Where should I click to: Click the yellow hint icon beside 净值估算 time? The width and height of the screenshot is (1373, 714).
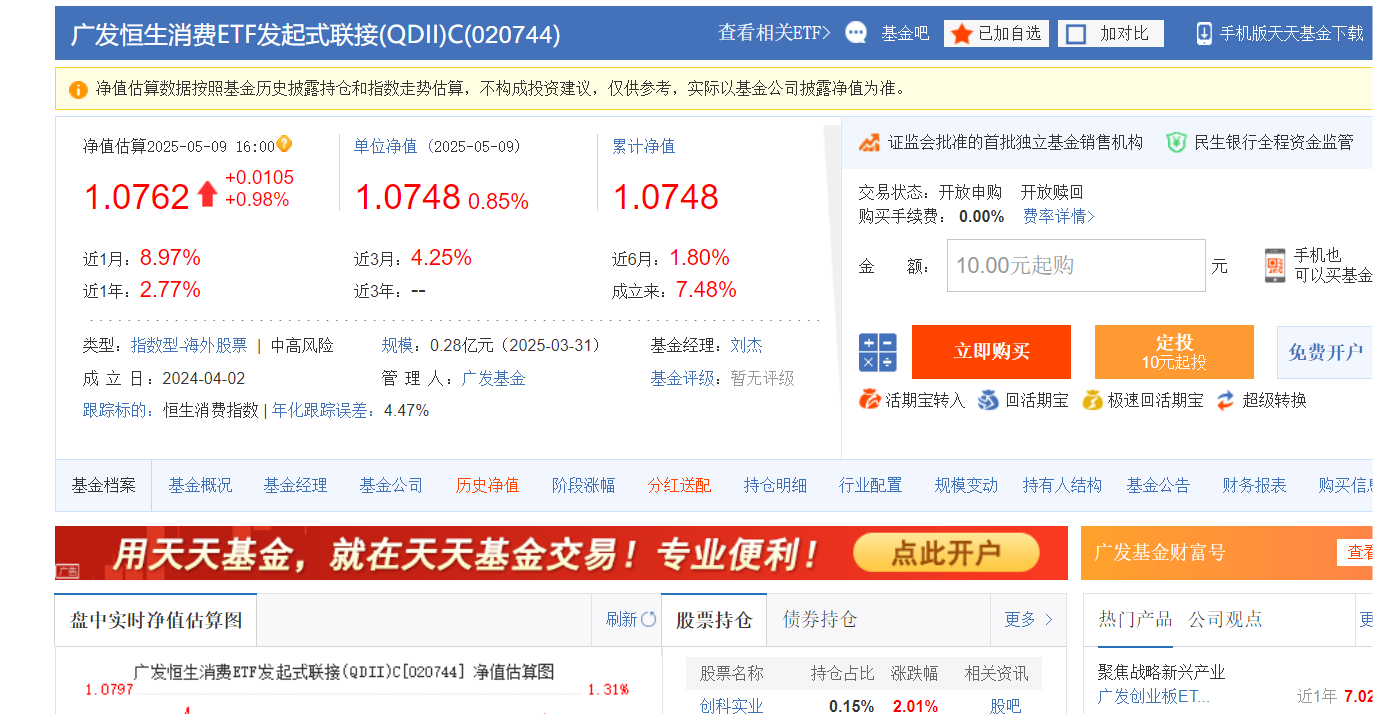(x=284, y=143)
